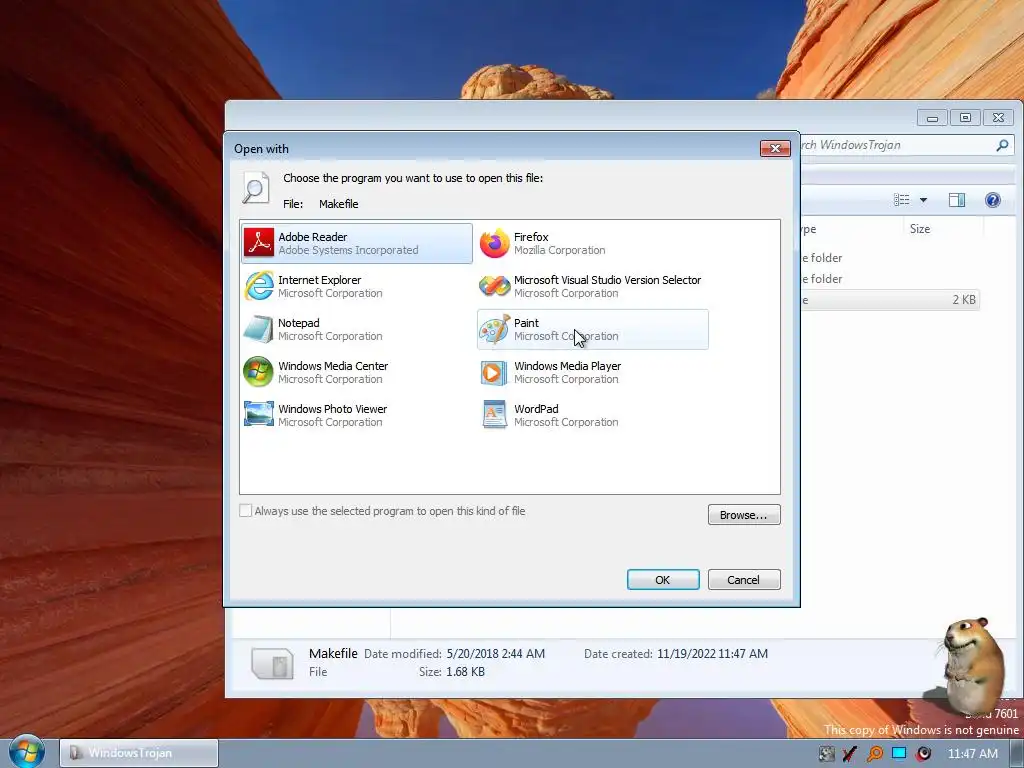Close the Open with dialog
This screenshot has height=768, width=1024.
point(775,148)
